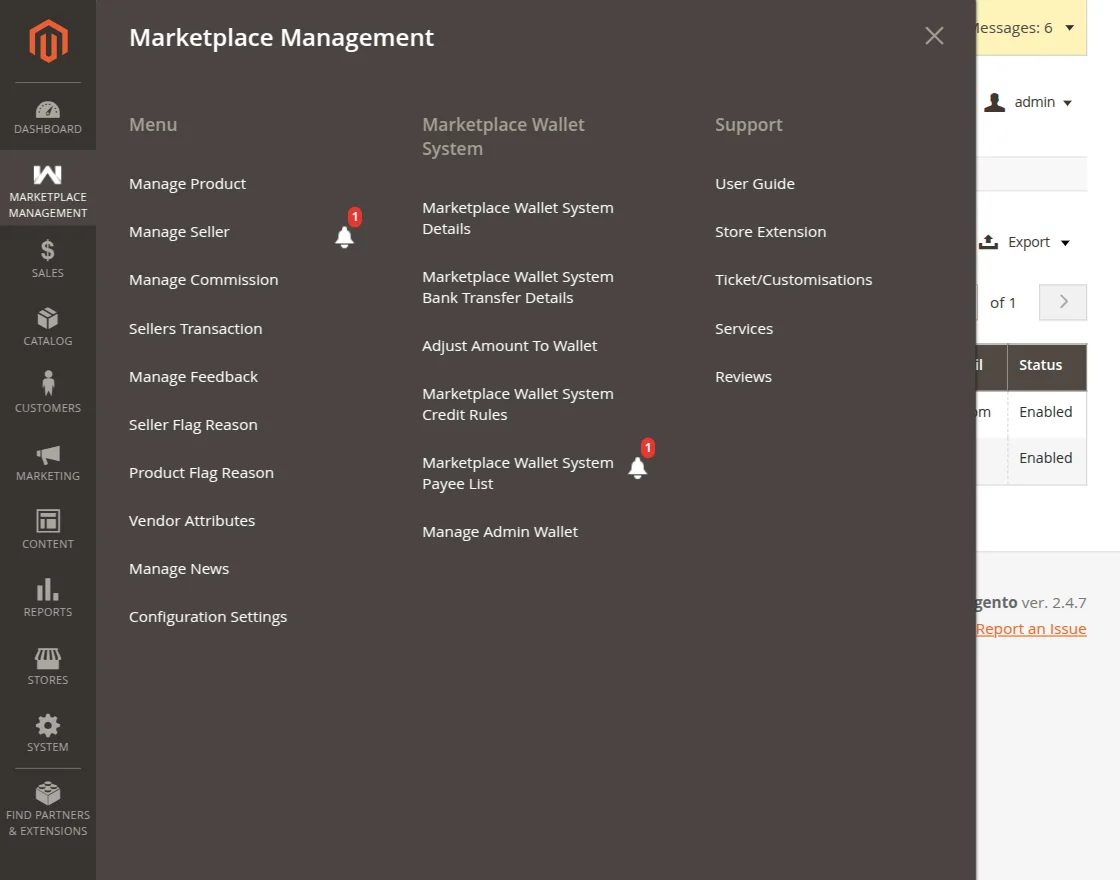The height and width of the screenshot is (880, 1120).
Task: Open the System gear icon
Action: tap(48, 726)
